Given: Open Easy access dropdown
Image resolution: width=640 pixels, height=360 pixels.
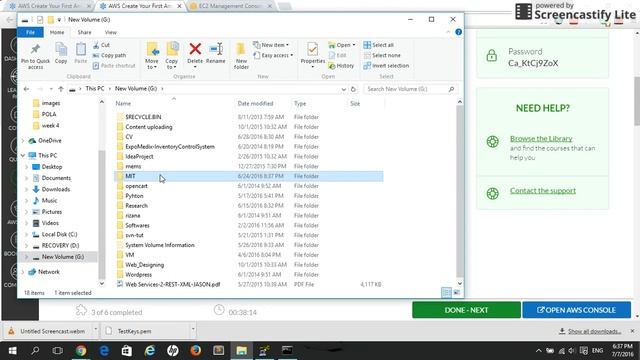Looking at the screenshot, I should (273, 55).
